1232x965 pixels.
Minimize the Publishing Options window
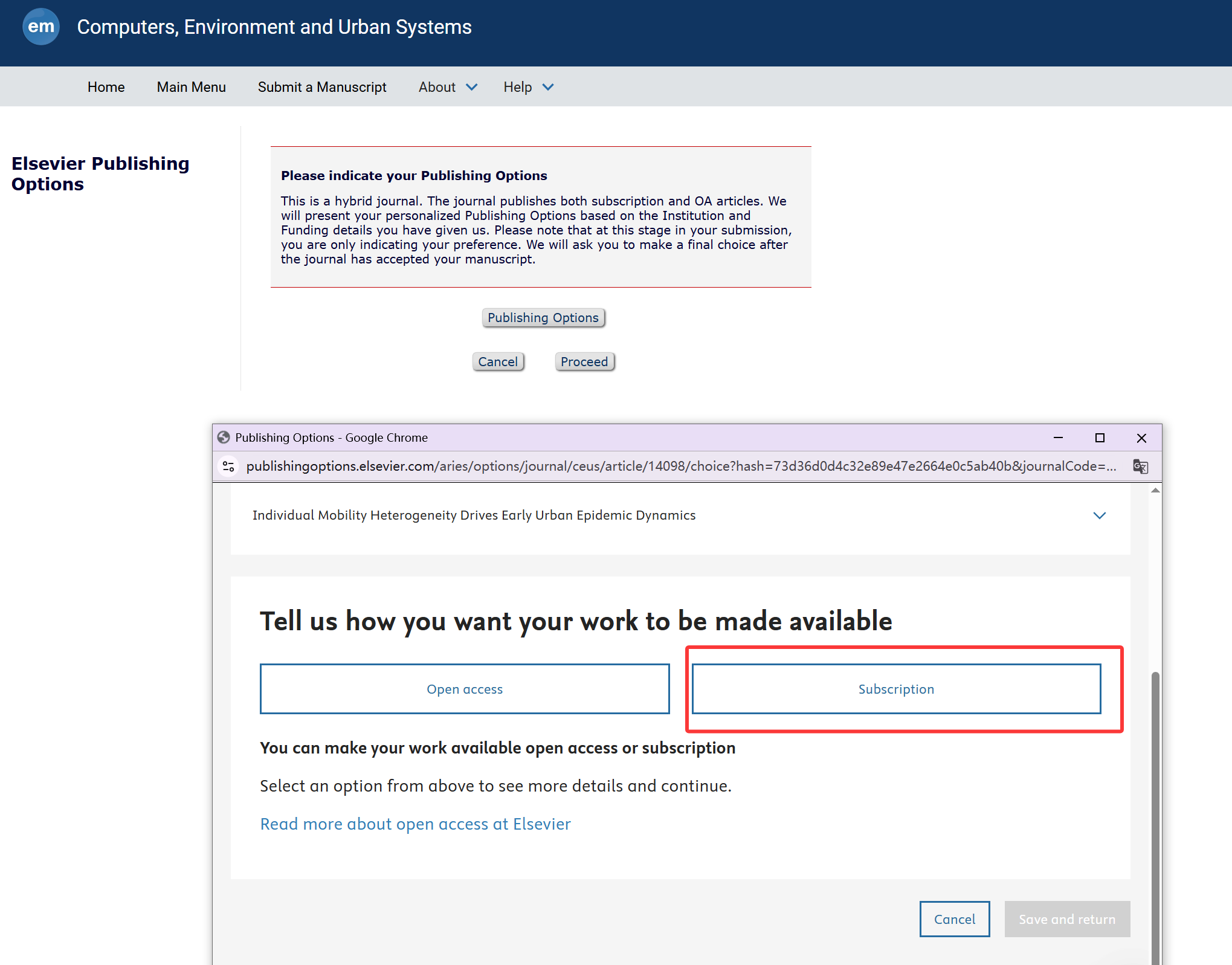(x=1058, y=437)
